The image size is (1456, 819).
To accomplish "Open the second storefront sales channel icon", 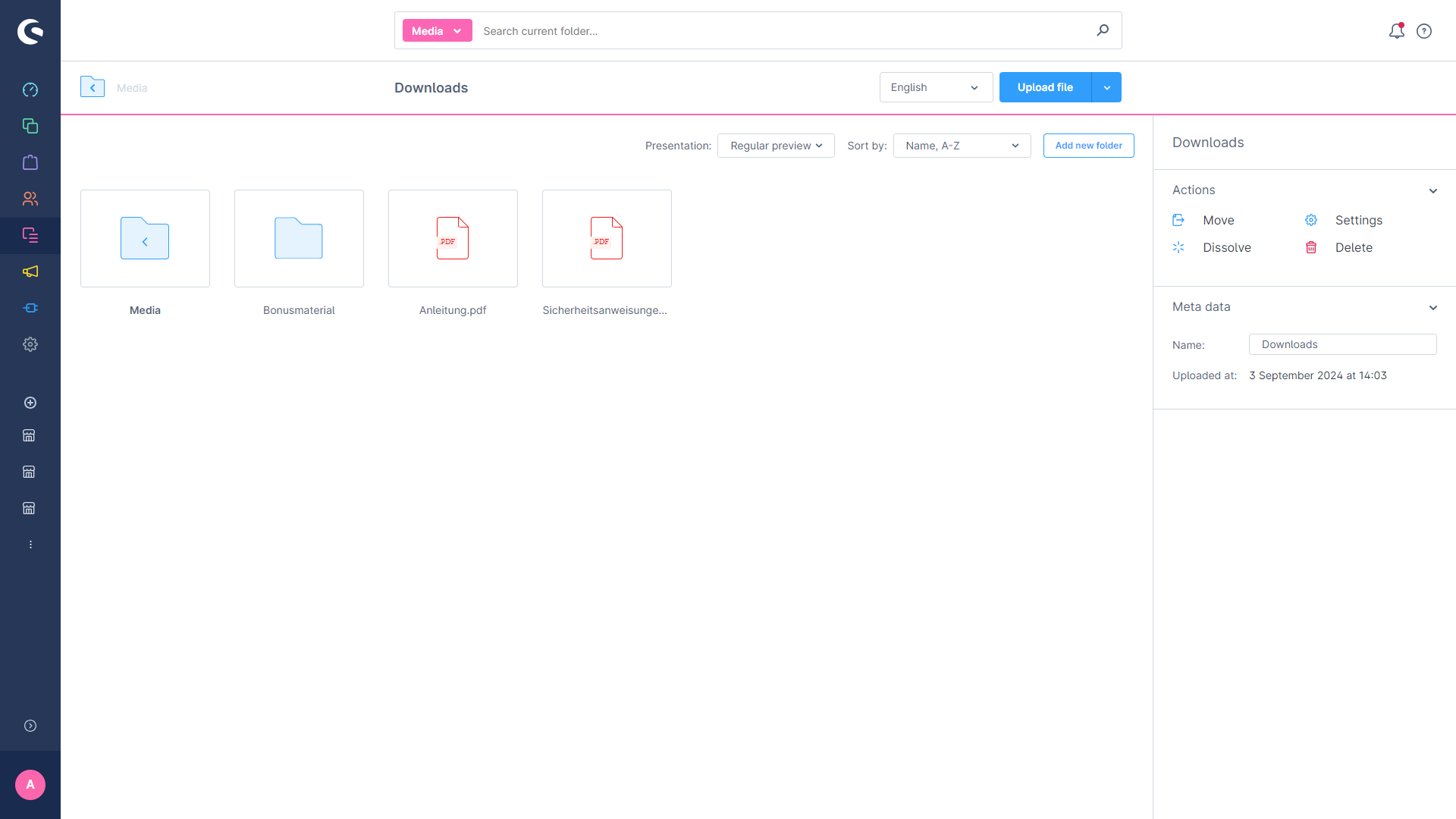I will (29, 472).
